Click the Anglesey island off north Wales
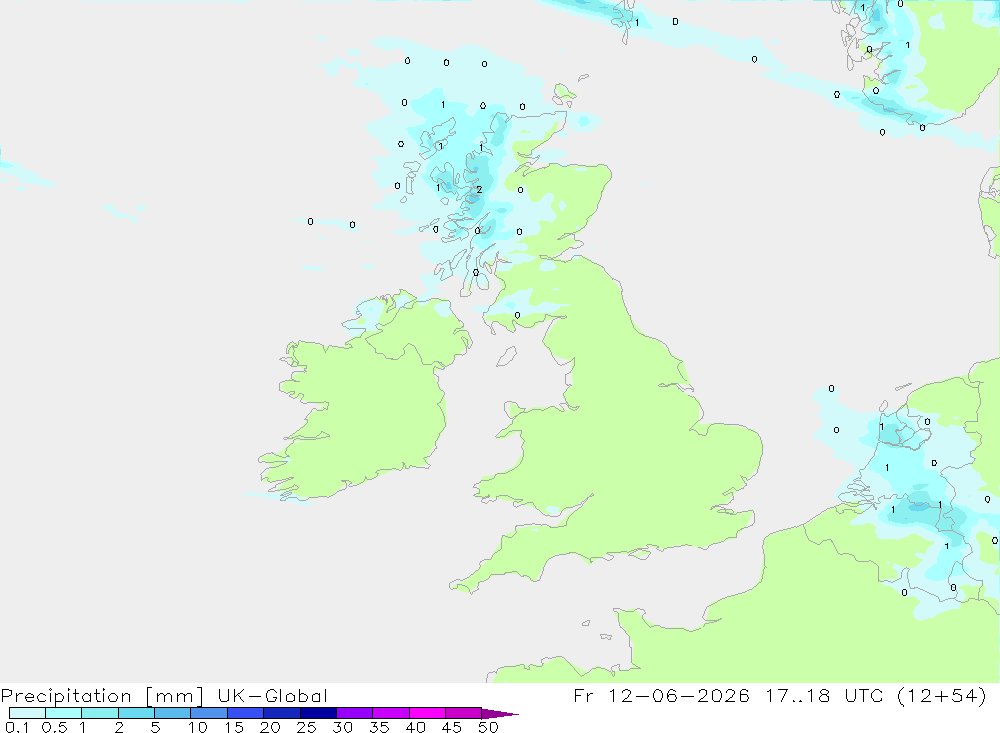Viewport: 1000px width, 733px height. (x=513, y=410)
